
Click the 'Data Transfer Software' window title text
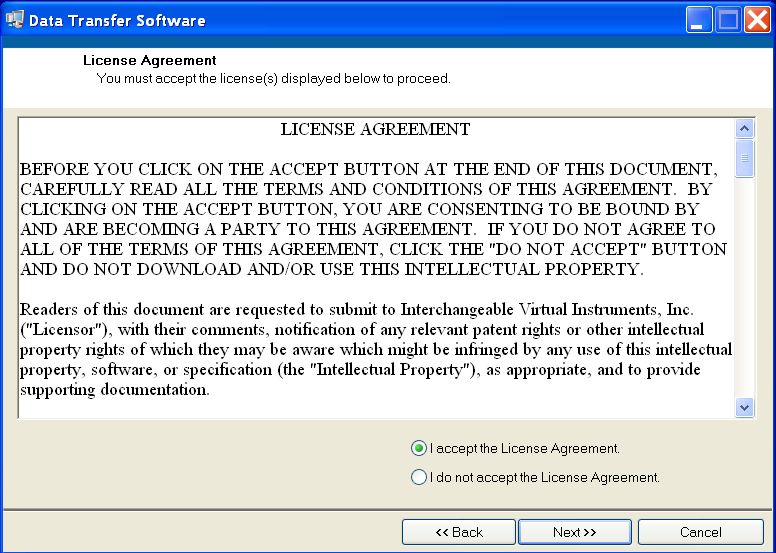click(117, 20)
